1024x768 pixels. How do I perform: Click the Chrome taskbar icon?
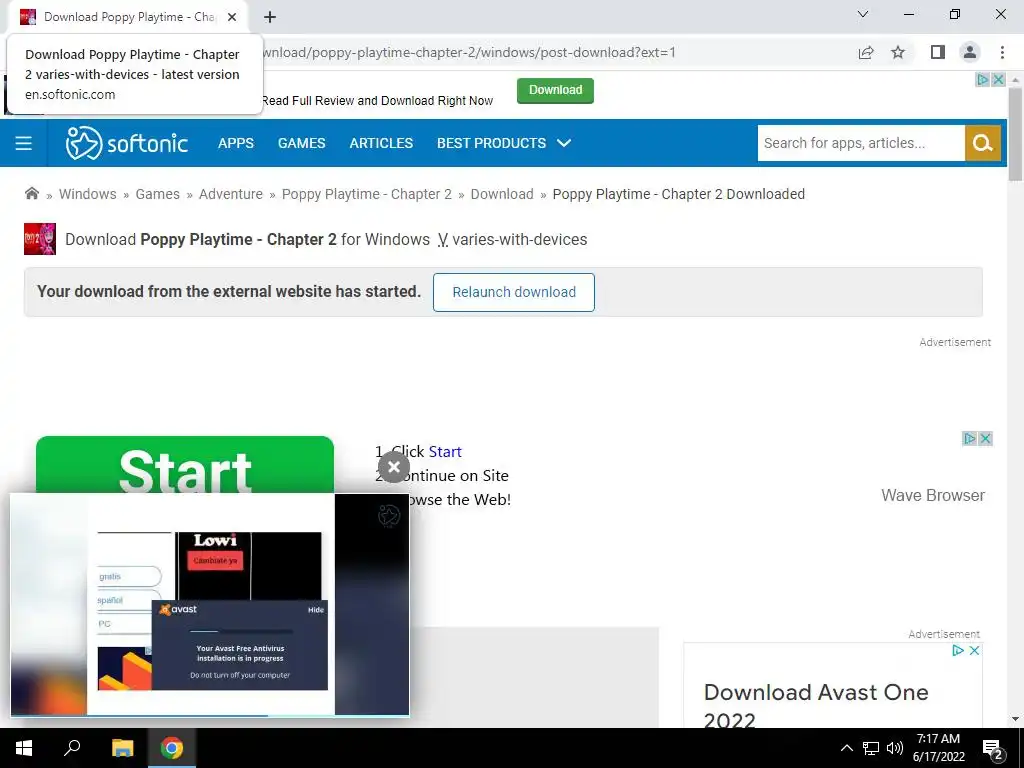click(172, 748)
